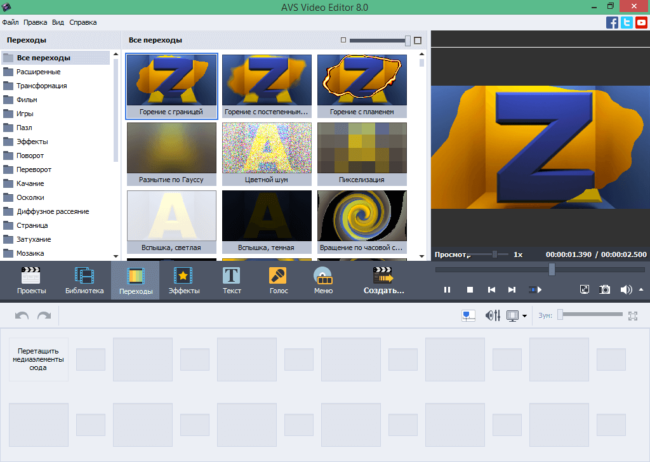
Task: Switch preview to full screen
Action: 584,290
